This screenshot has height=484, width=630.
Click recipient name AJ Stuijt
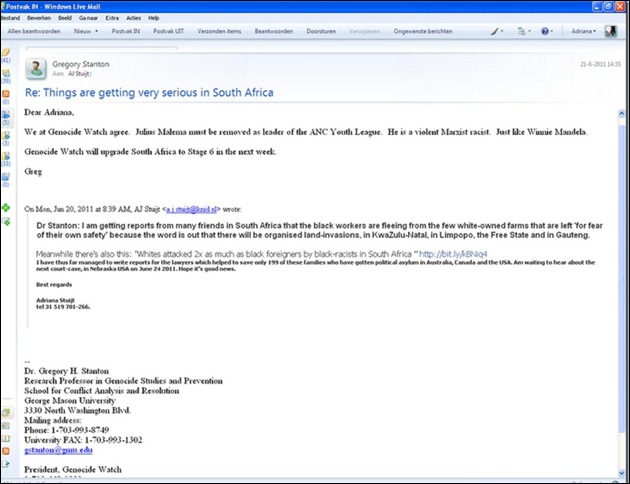point(79,74)
